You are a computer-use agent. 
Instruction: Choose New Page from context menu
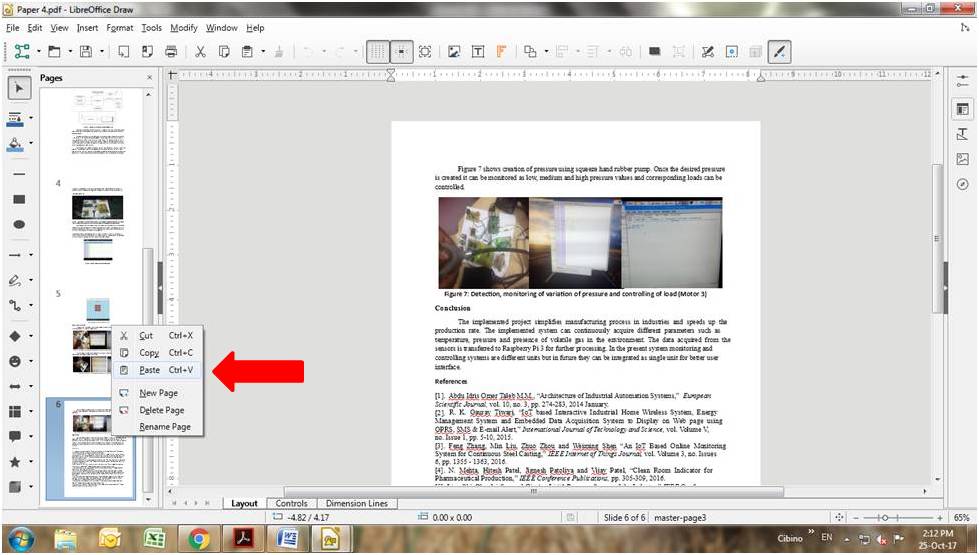157,393
